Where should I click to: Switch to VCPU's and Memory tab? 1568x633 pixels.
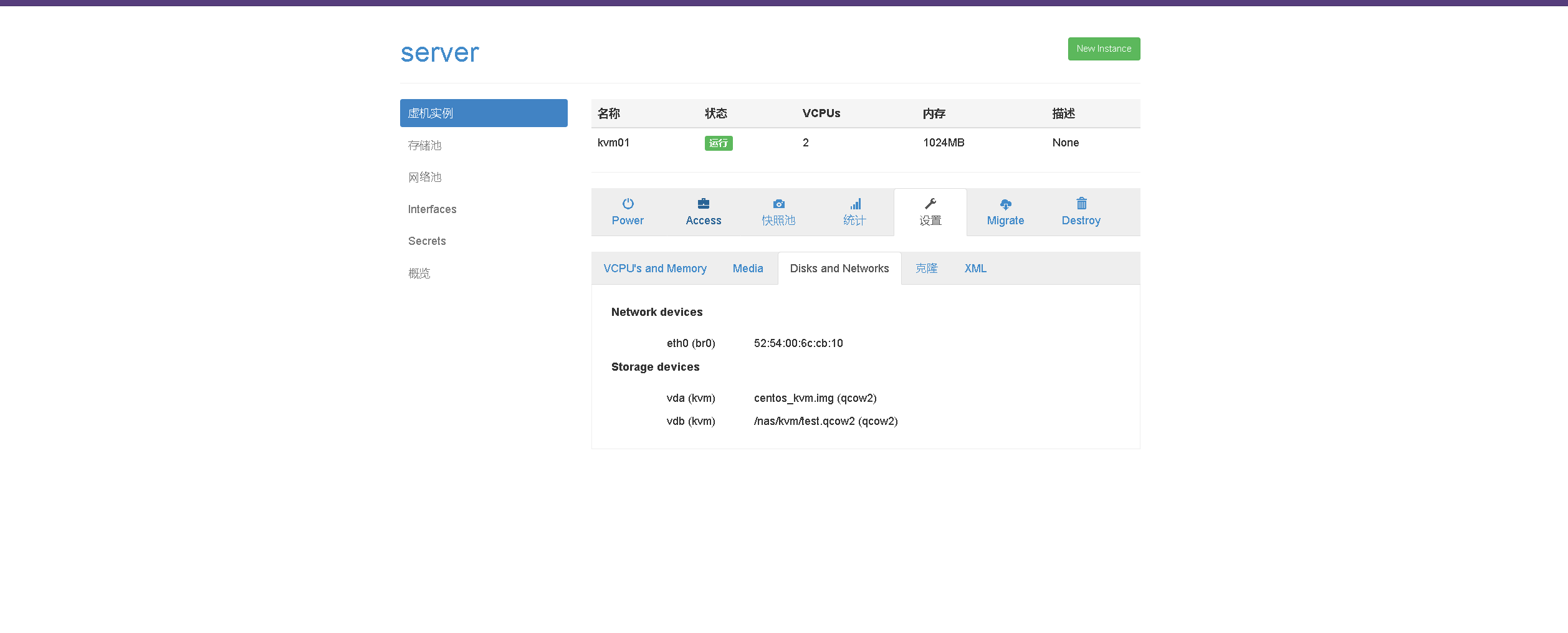click(655, 269)
